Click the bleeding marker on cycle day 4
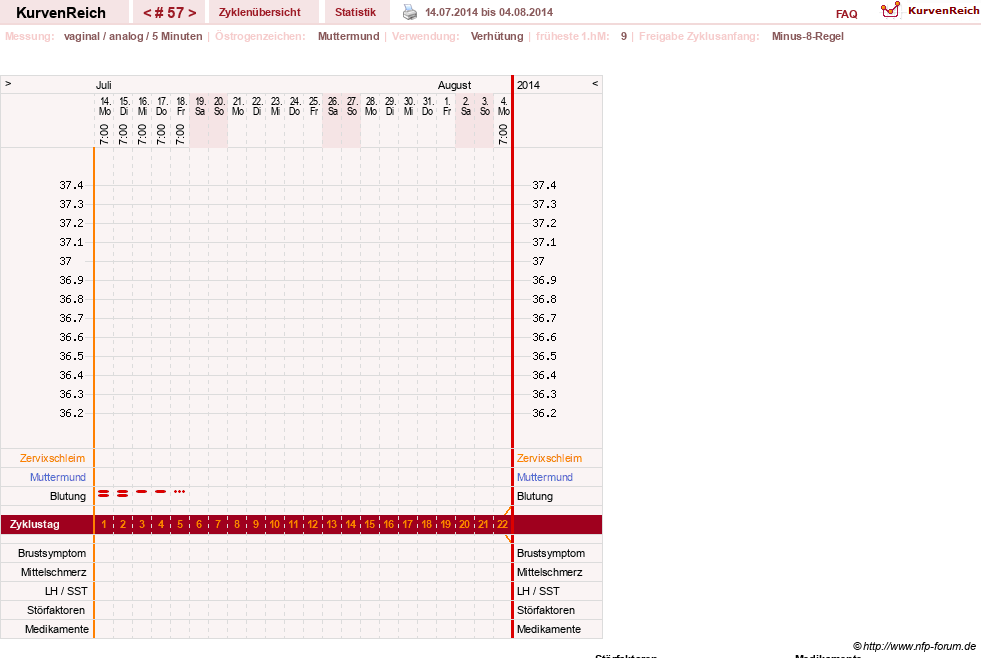981x658 pixels. tap(161, 492)
